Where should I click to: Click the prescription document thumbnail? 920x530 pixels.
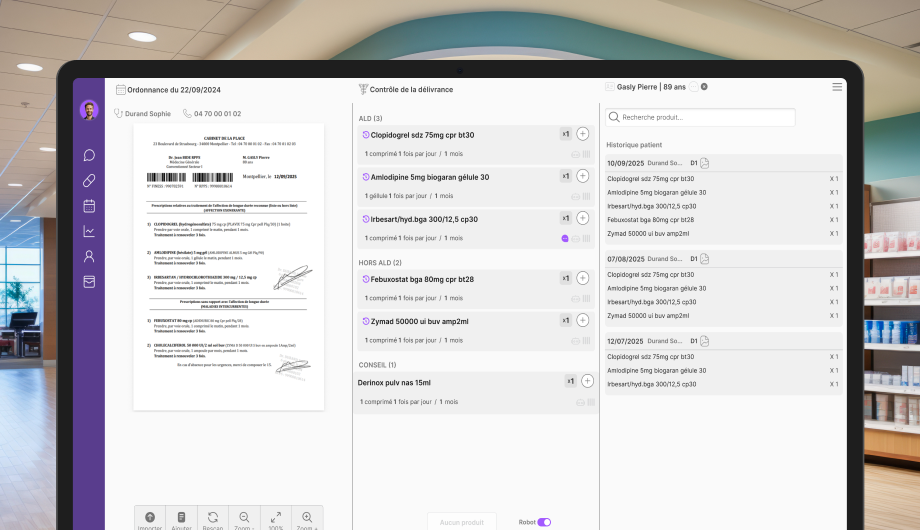229,266
